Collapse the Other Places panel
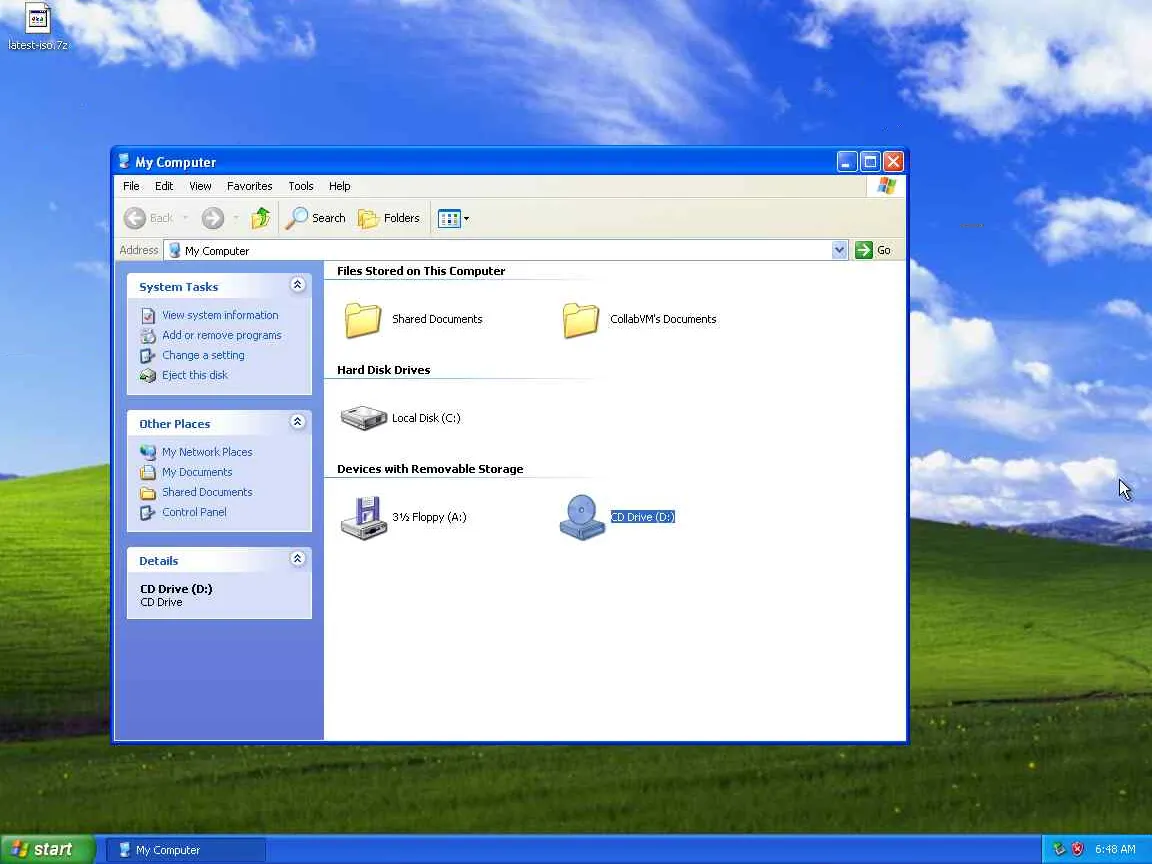The width and height of the screenshot is (1152, 864). pyautogui.click(x=298, y=422)
